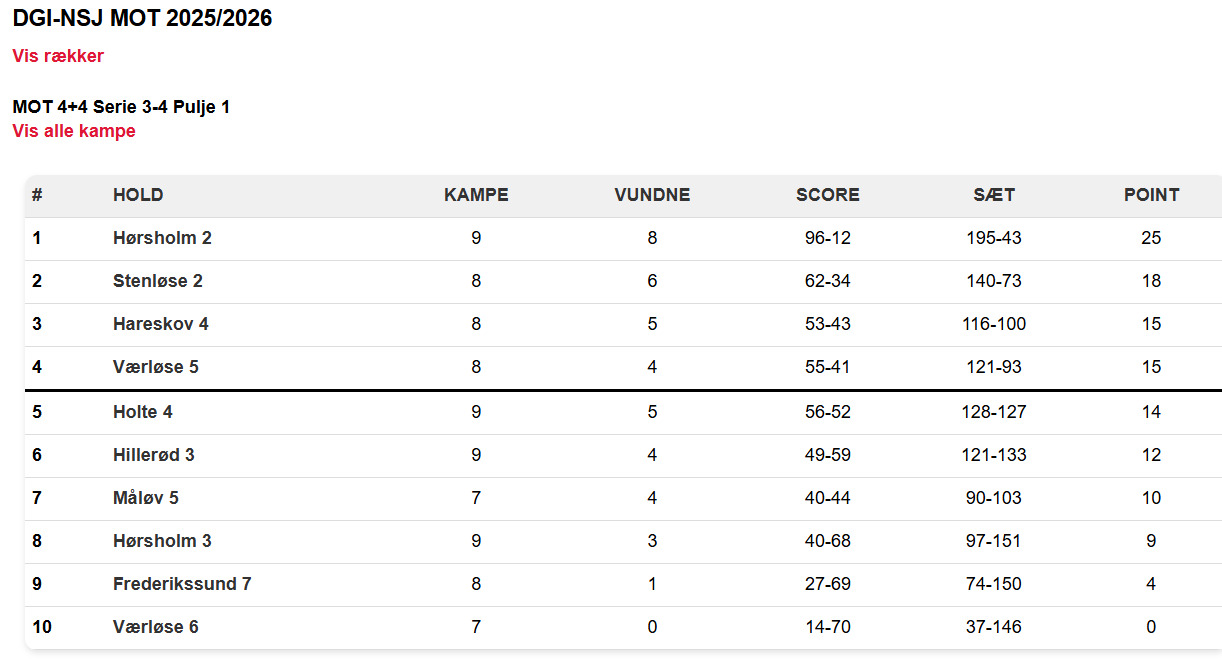Click the VUNDNE column header
Screen dimensions: 1222x666
click(652, 195)
